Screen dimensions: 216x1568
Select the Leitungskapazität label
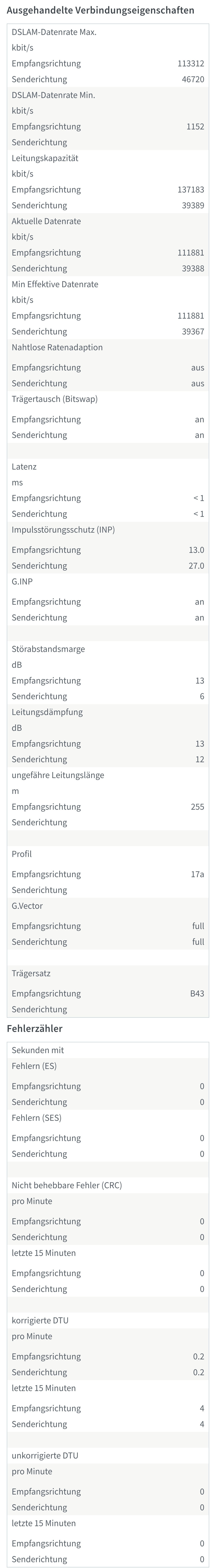(x=45, y=158)
